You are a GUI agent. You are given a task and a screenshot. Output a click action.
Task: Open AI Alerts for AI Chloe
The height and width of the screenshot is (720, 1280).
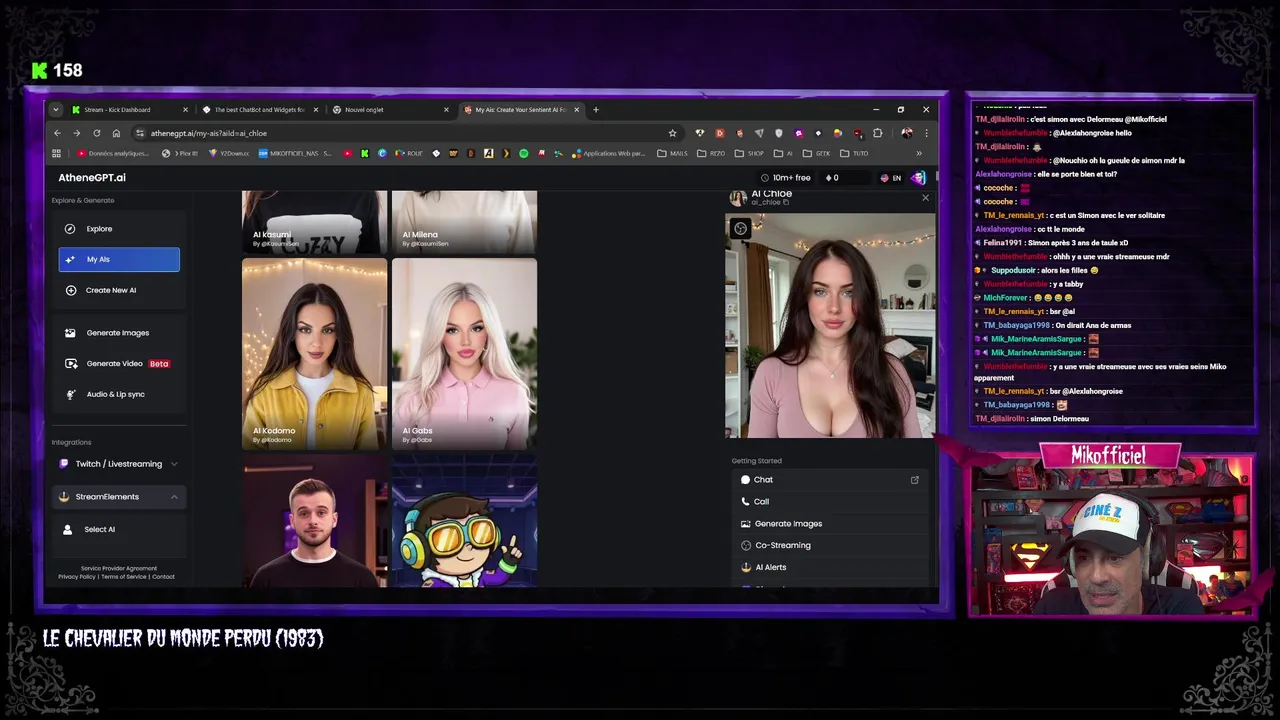click(x=829, y=567)
